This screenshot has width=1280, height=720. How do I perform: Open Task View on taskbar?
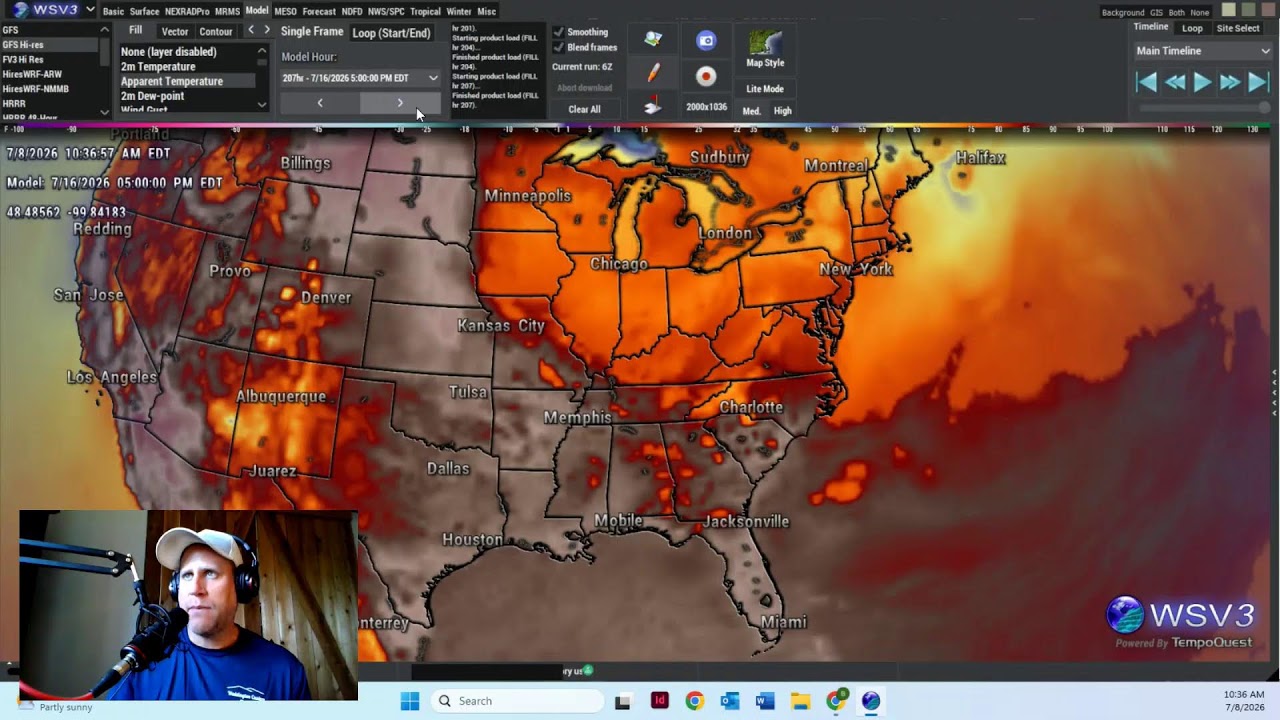click(x=622, y=701)
